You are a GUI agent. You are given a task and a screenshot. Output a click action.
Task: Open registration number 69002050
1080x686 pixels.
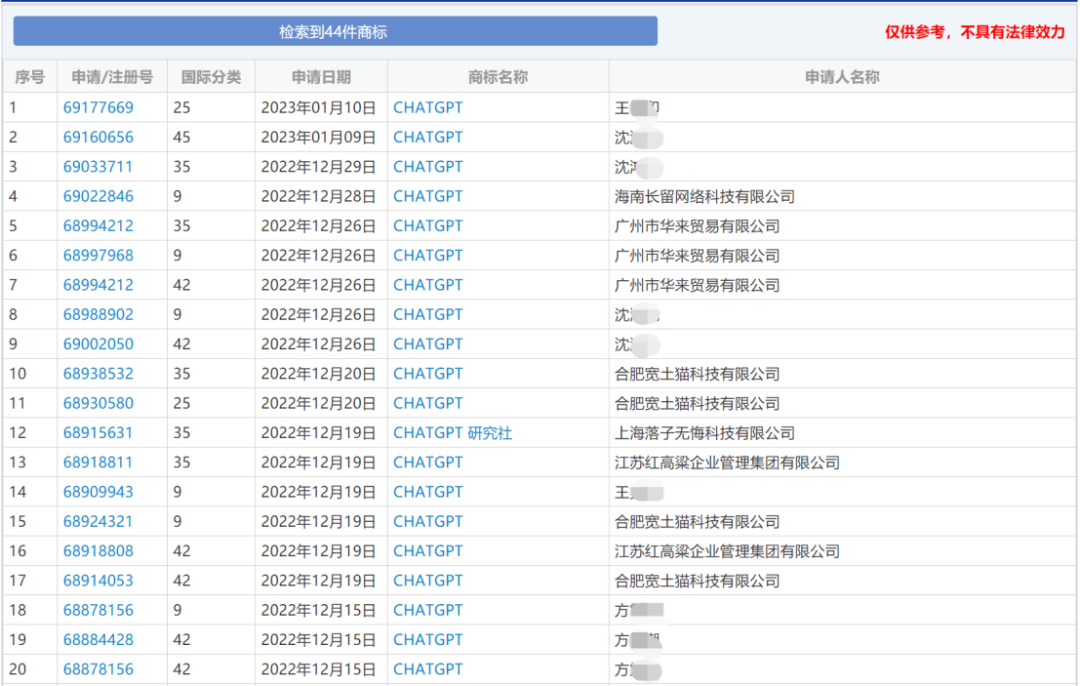98,345
